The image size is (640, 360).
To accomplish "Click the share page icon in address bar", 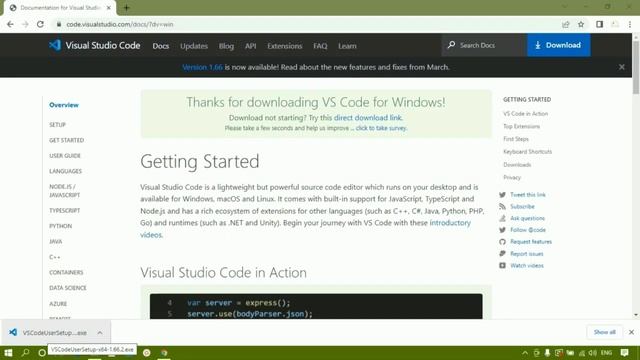I will [566, 24].
